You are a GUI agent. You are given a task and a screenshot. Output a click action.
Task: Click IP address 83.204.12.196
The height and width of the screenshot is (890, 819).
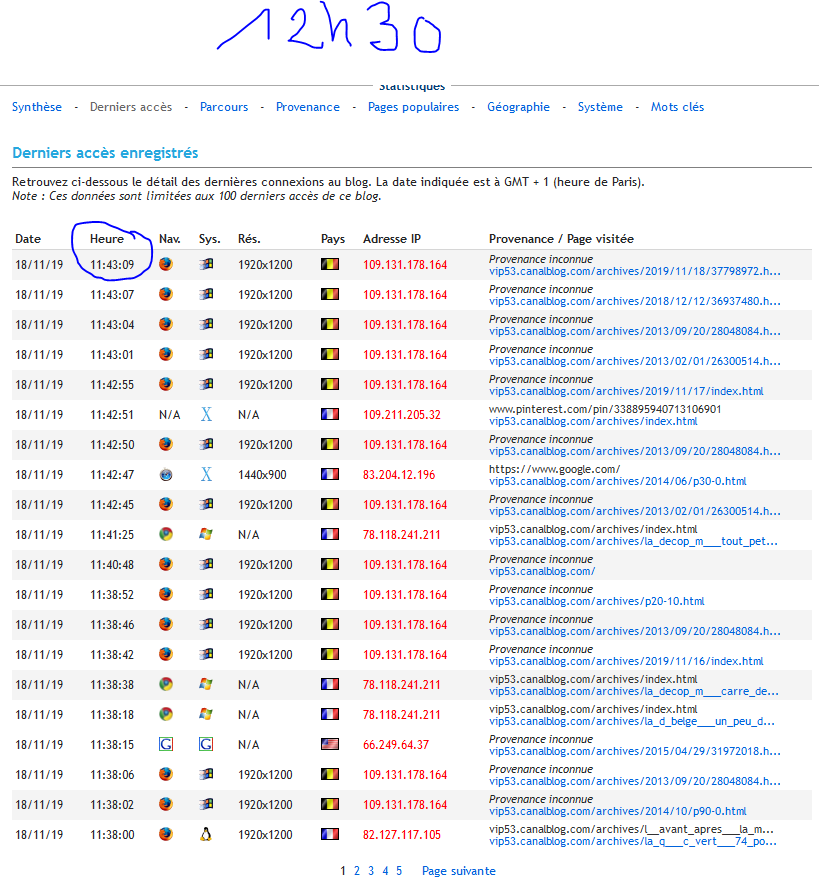tap(399, 475)
